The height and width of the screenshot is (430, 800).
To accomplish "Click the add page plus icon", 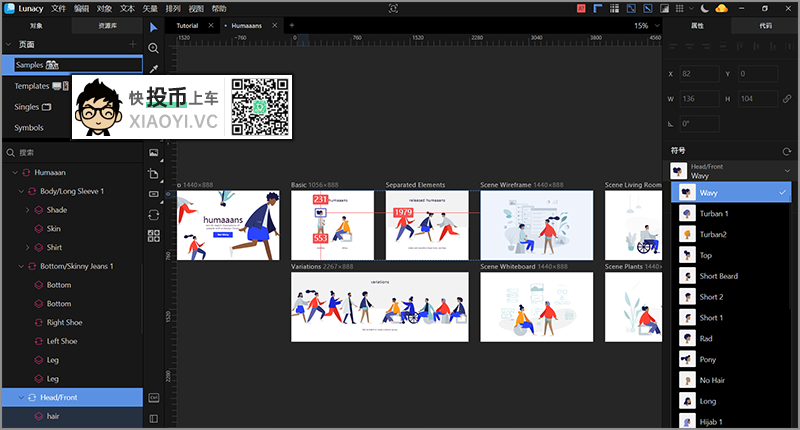I will point(133,45).
